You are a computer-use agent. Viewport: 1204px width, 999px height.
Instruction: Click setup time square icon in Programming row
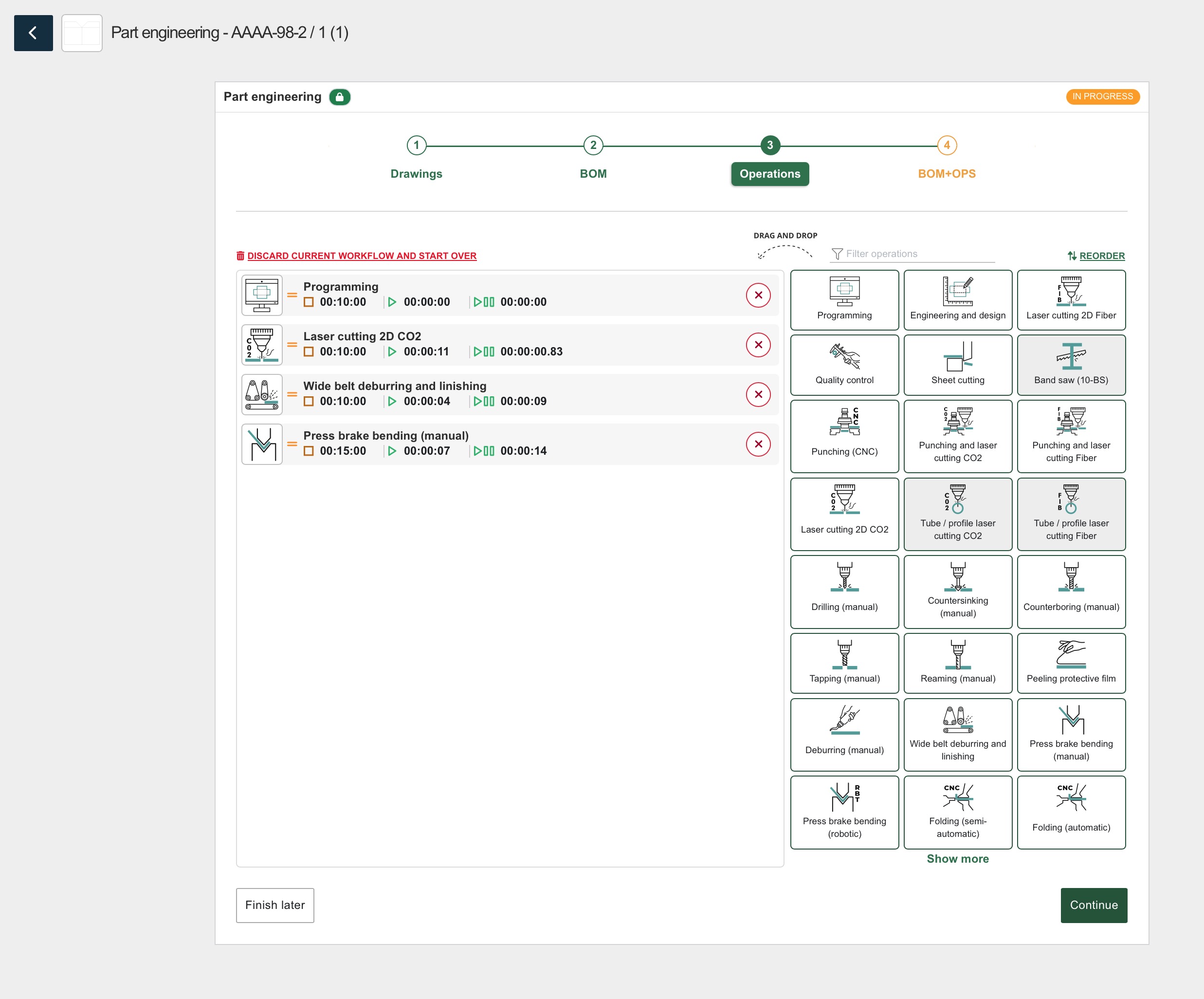[309, 302]
